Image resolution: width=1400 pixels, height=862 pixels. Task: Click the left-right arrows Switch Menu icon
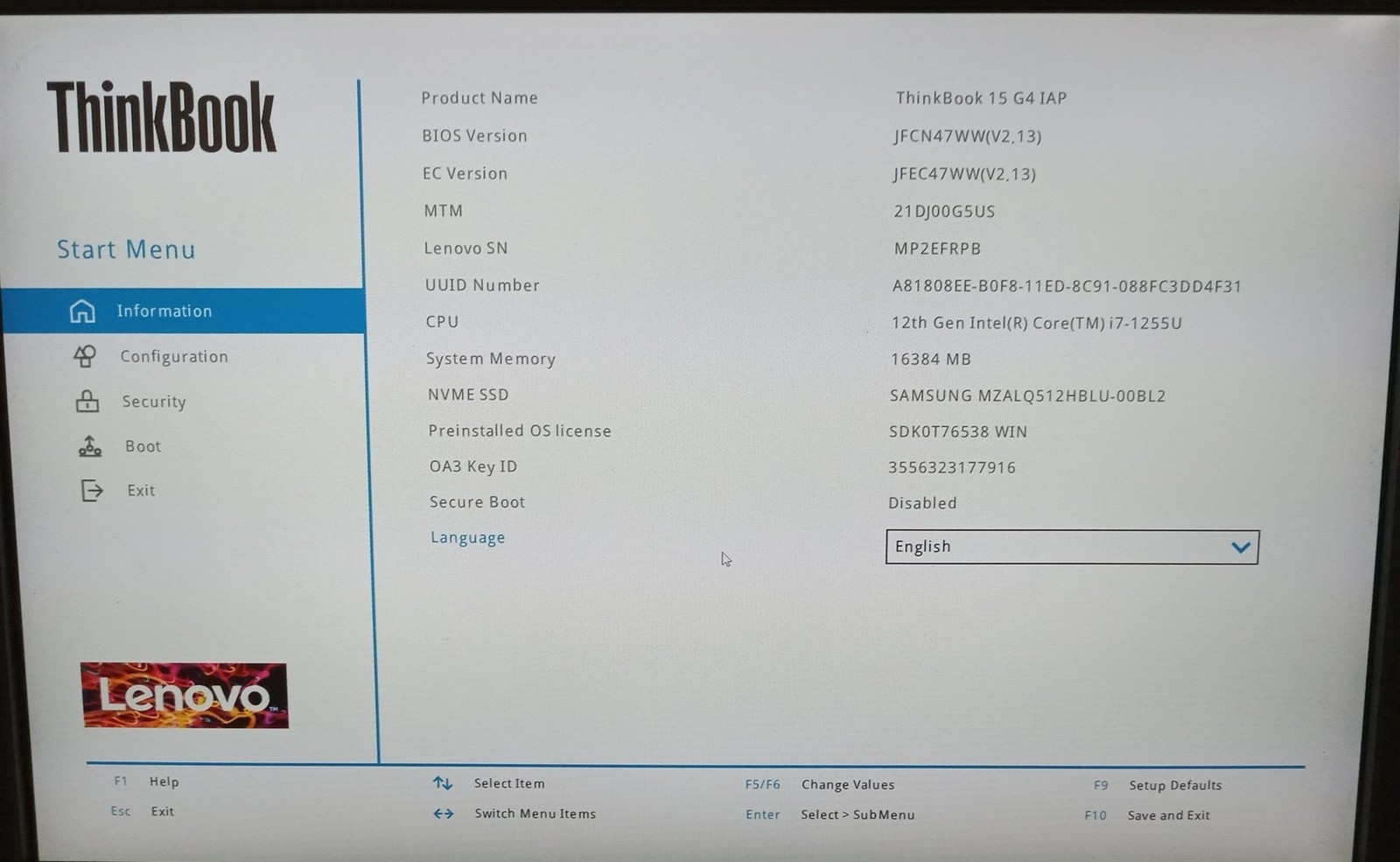(x=444, y=814)
